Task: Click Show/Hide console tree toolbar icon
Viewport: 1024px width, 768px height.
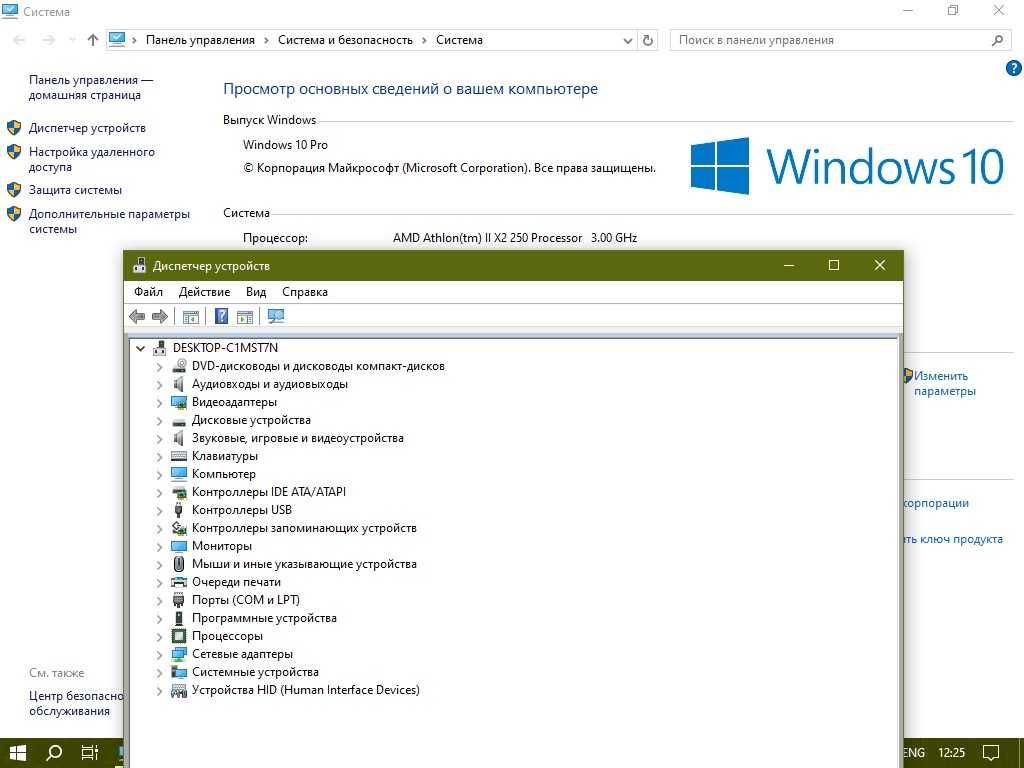Action: click(191, 317)
